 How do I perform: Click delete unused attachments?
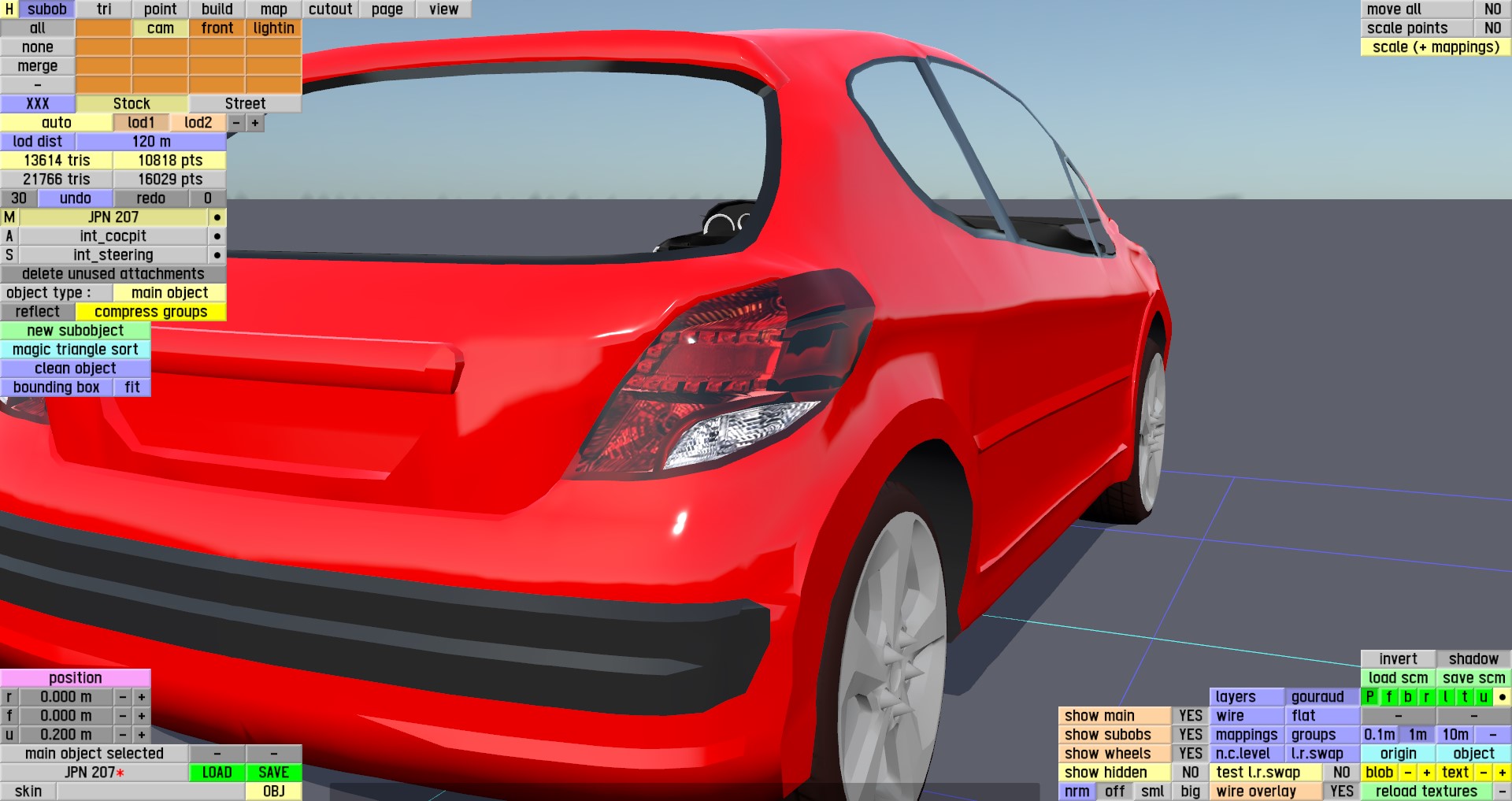[113, 274]
